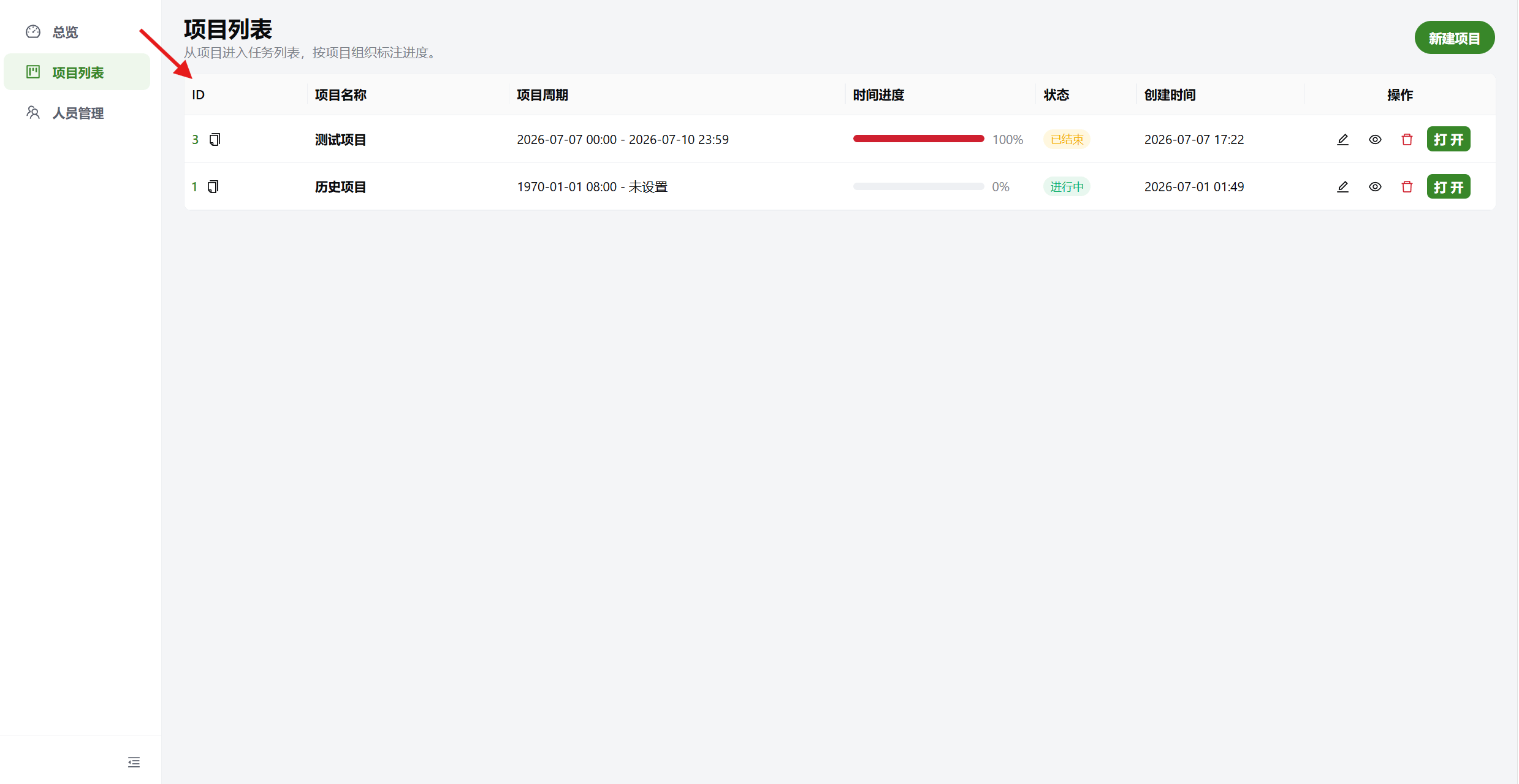The height and width of the screenshot is (784, 1519).
Task: Click the 项目名称 column header
Action: pos(340,95)
